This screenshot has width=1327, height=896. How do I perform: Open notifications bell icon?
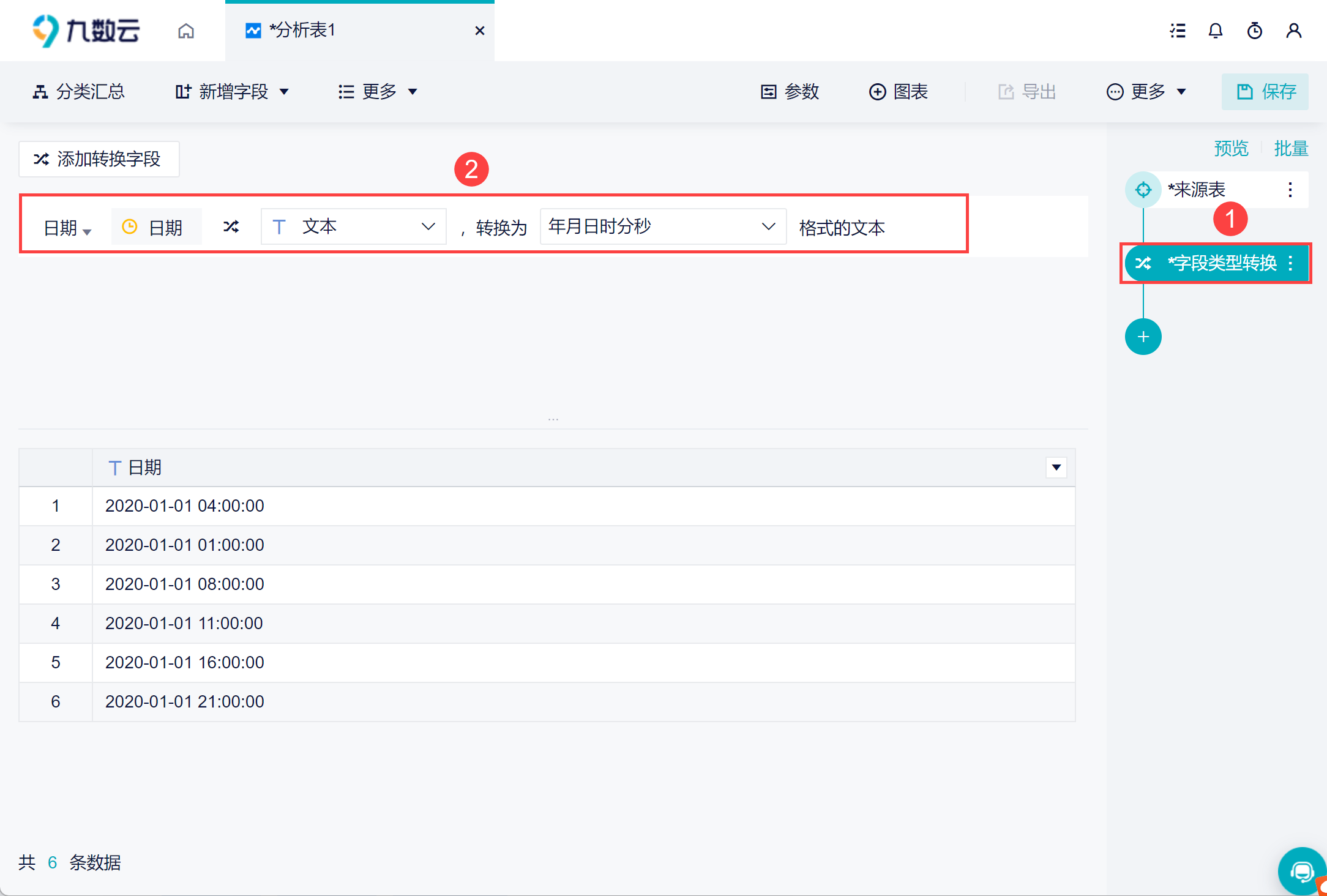1216,31
